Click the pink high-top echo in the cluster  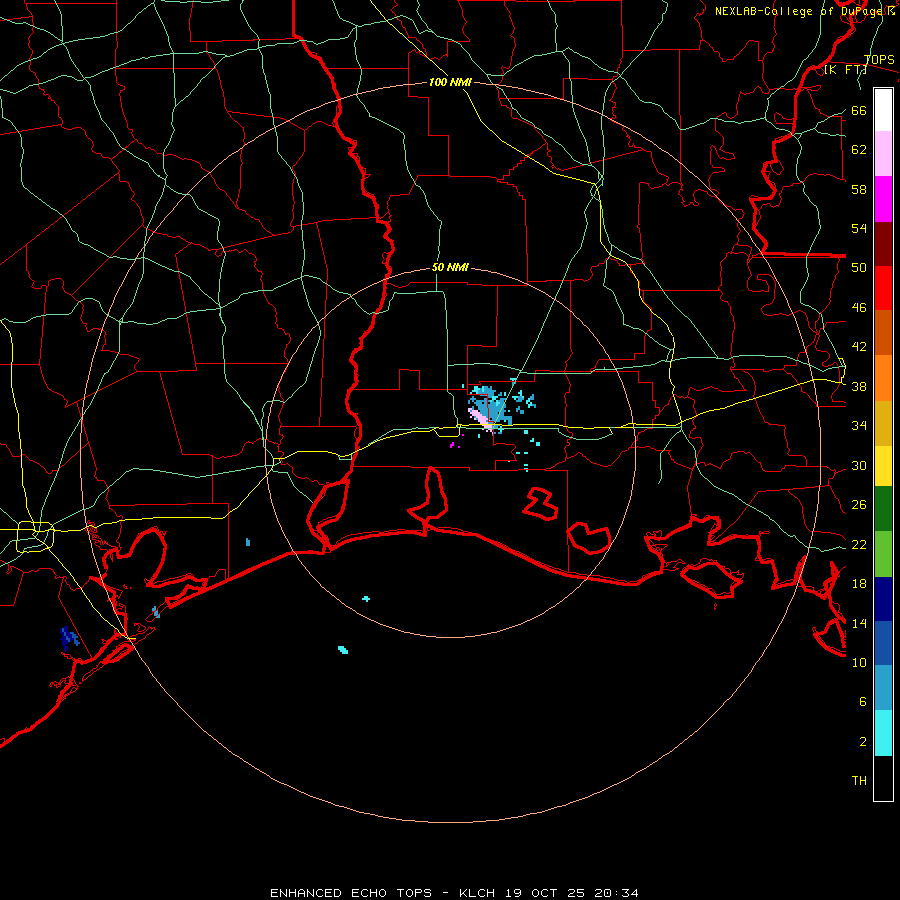coord(480,418)
